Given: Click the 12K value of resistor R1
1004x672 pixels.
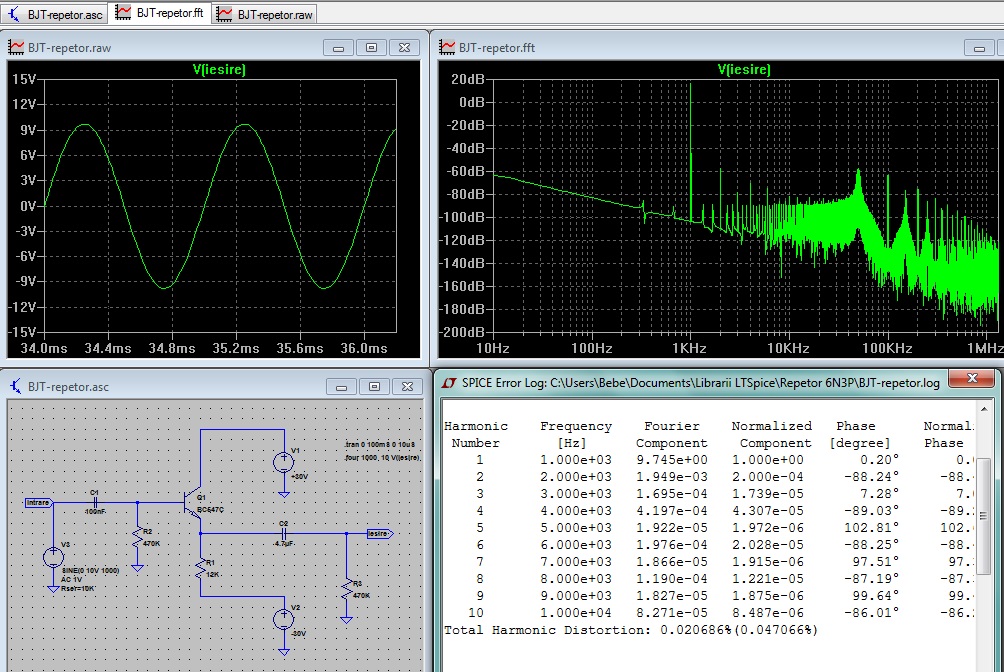Looking at the screenshot, I should click(x=213, y=575).
